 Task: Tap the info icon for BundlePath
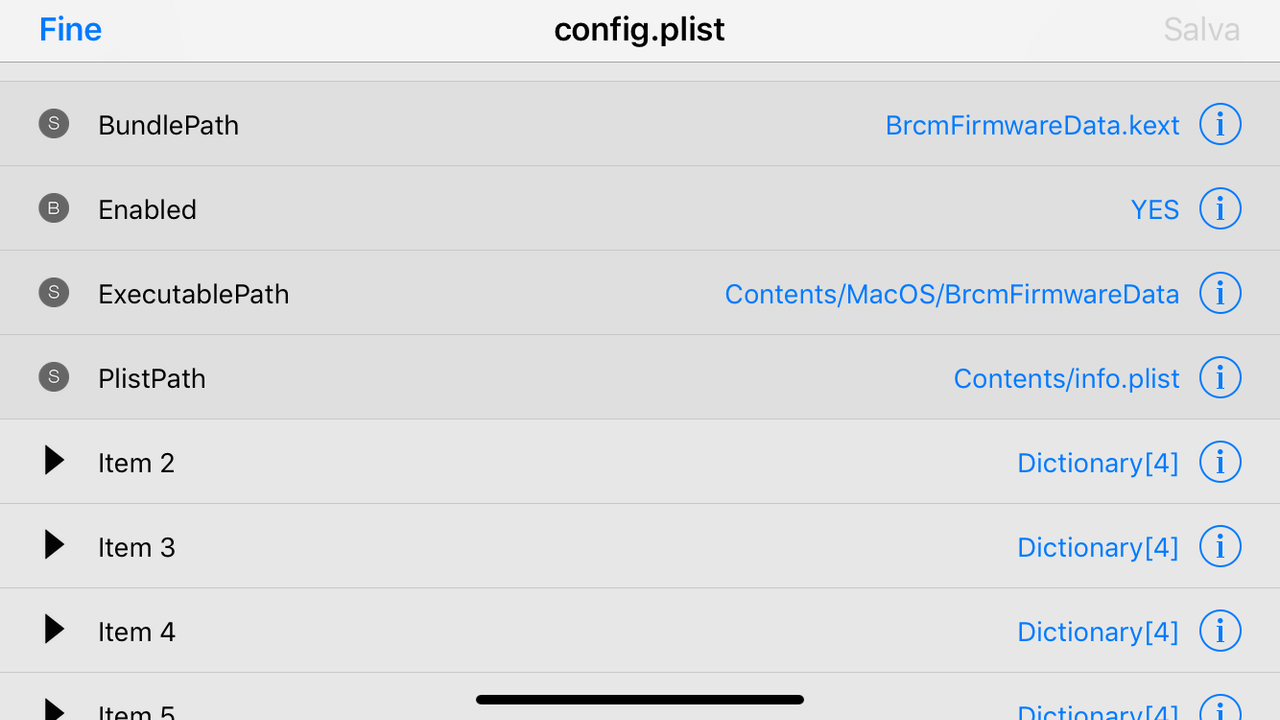pyautogui.click(x=1220, y=125)
